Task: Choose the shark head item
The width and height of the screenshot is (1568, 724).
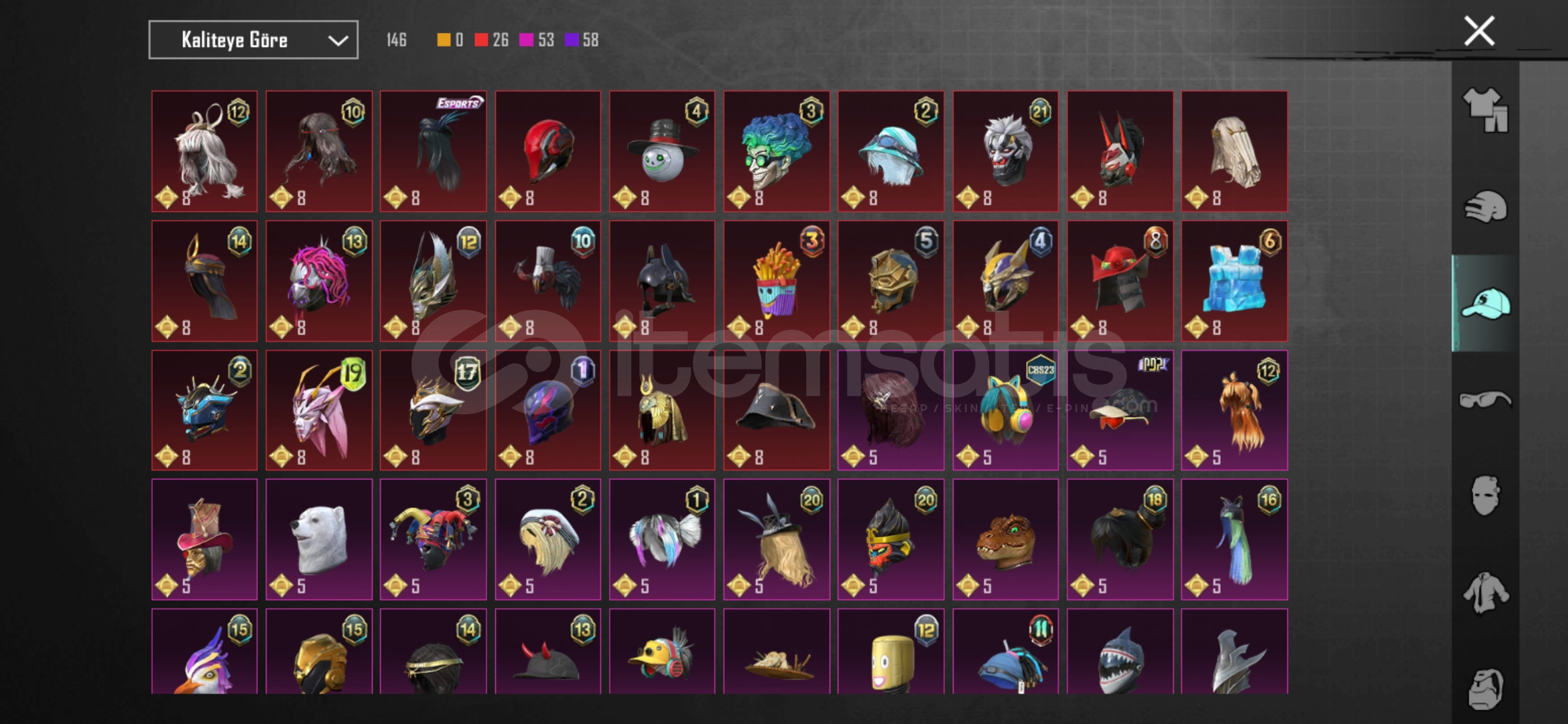Action: tap(1120, 652)
